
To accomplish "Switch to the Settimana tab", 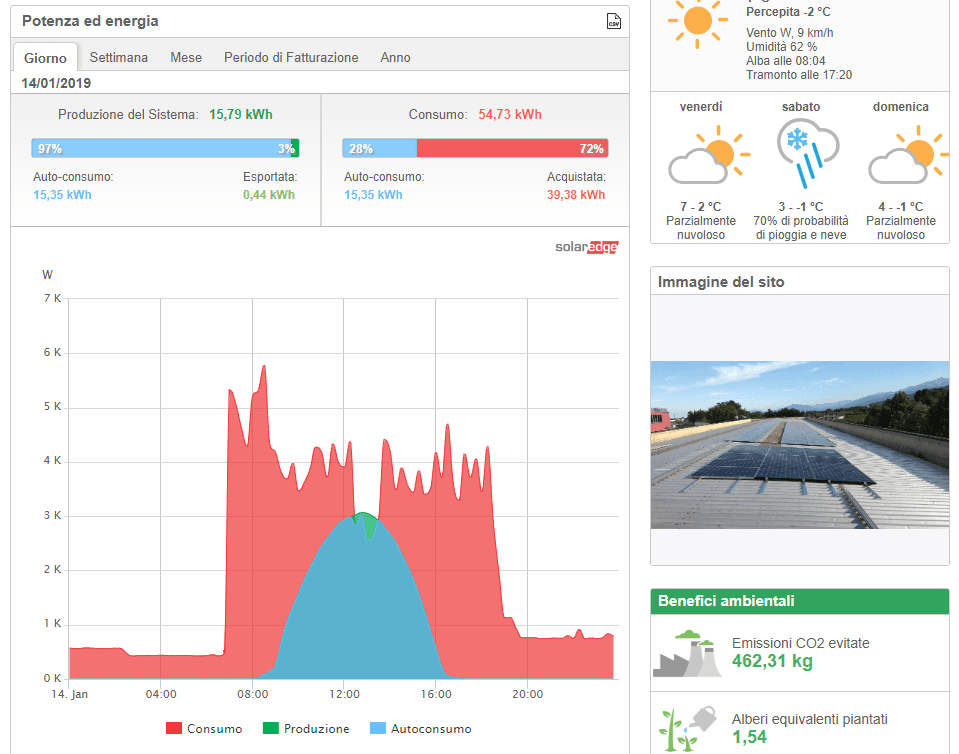I will 119,57.
